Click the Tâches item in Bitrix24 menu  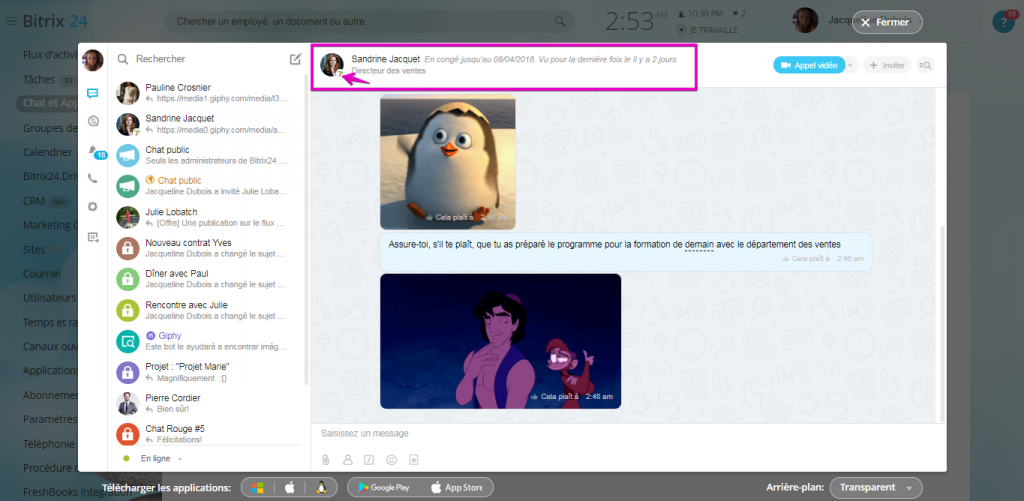(x=39, y=79)
